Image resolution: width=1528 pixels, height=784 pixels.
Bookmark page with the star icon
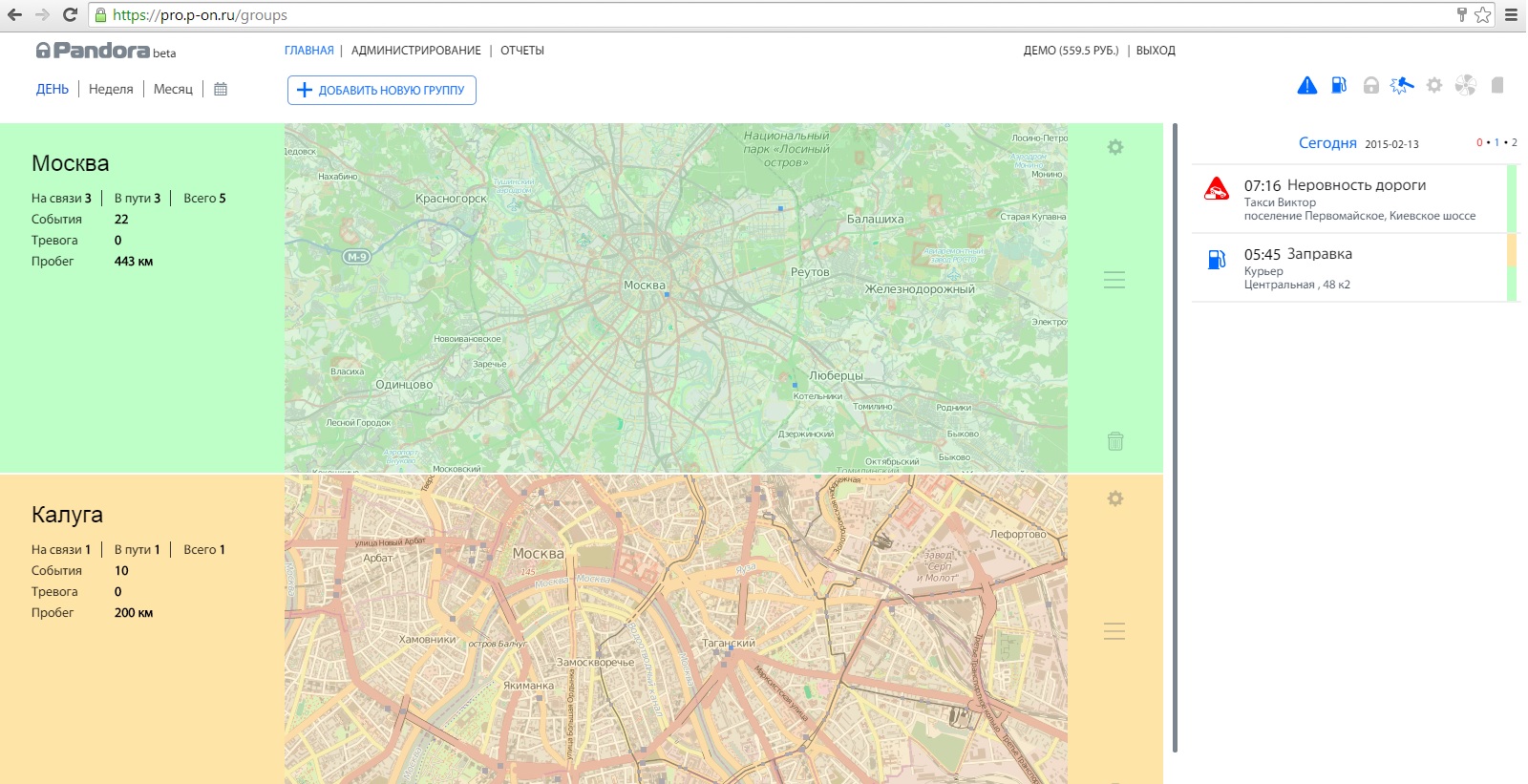1482,14
